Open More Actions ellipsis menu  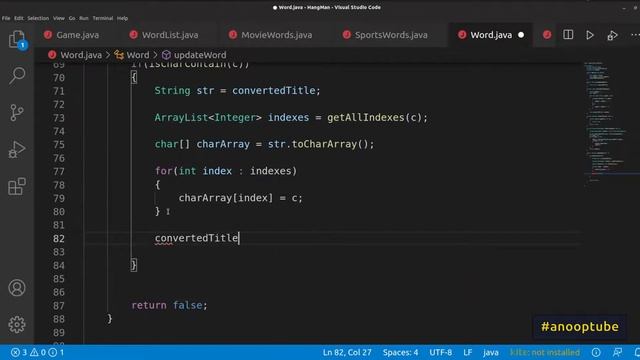coord(635,35)
